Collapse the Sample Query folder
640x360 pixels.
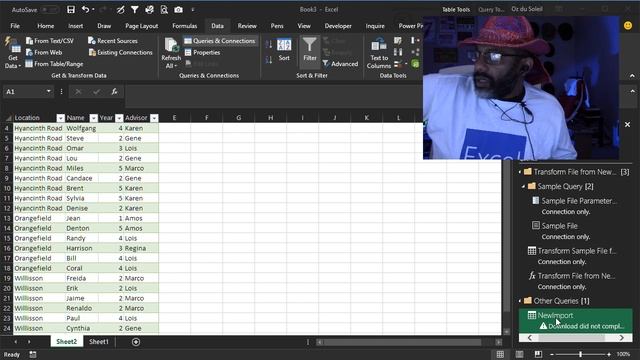tap(524, 187)
